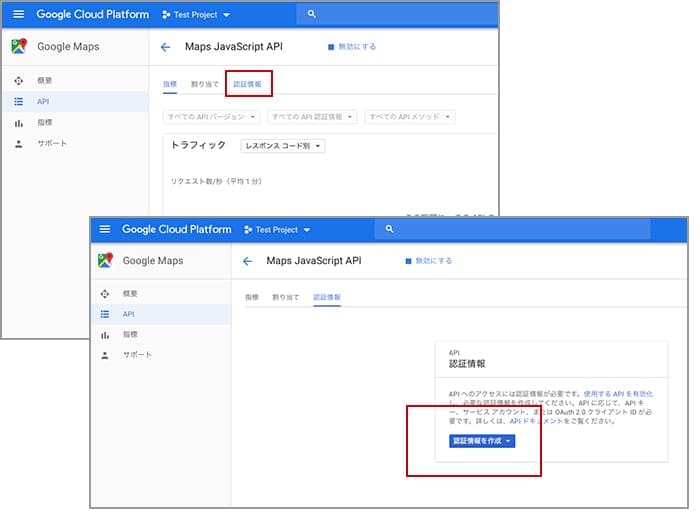
Task: Select API item in front window sidebar
Action: pyautogui.click(x=161, y=314)
